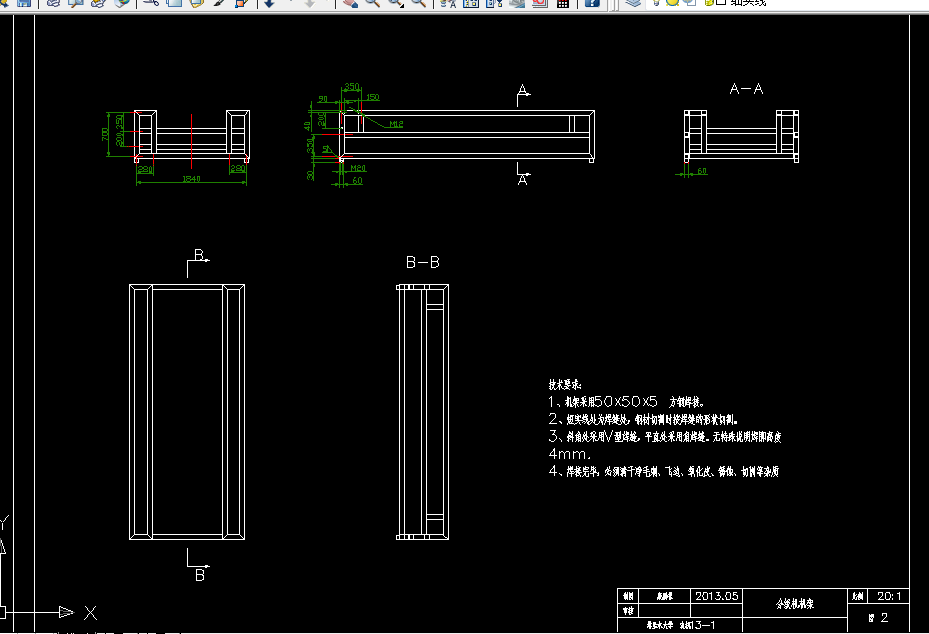
Task: Click the Plot printer icon
Action: (x=53, y=3)
